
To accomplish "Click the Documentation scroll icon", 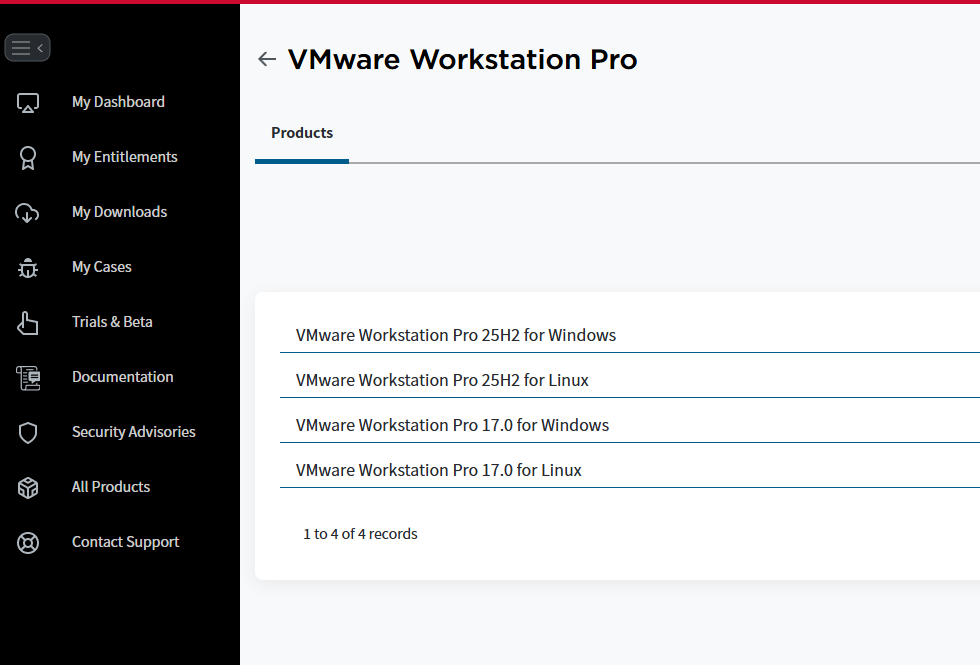I will pos(28,377).
